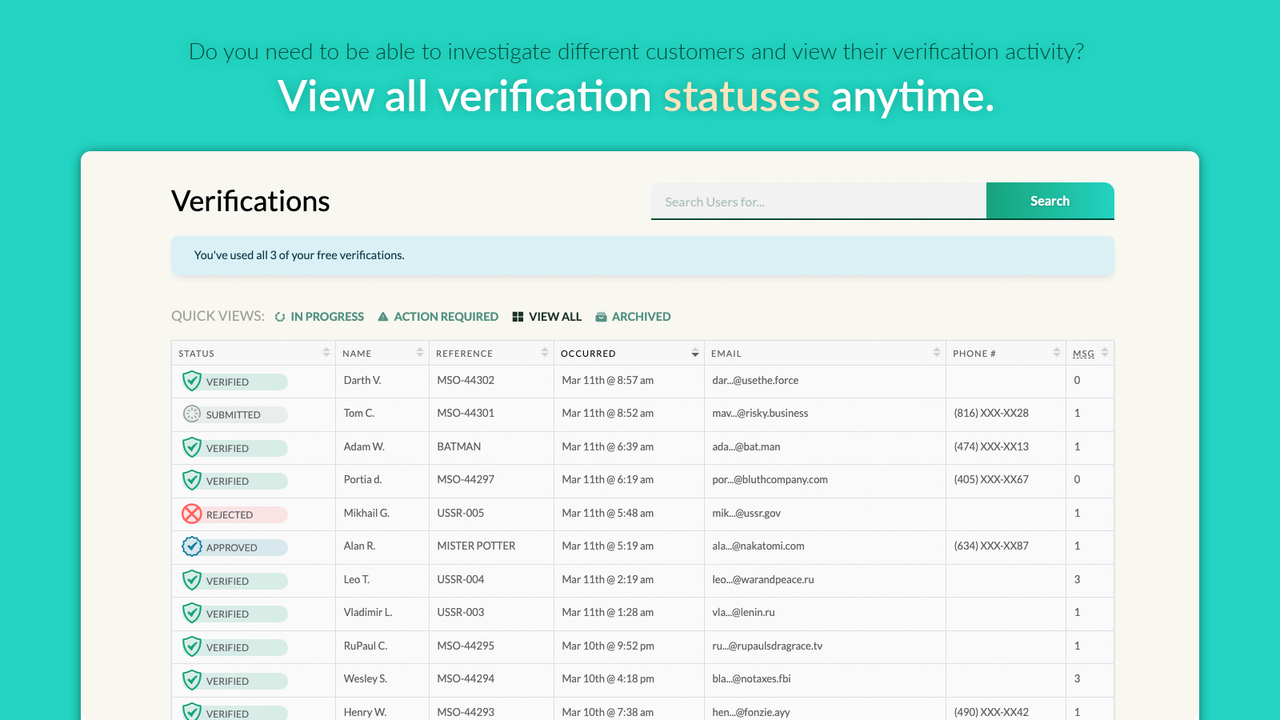Sort table by Reference column arrows

545,353
